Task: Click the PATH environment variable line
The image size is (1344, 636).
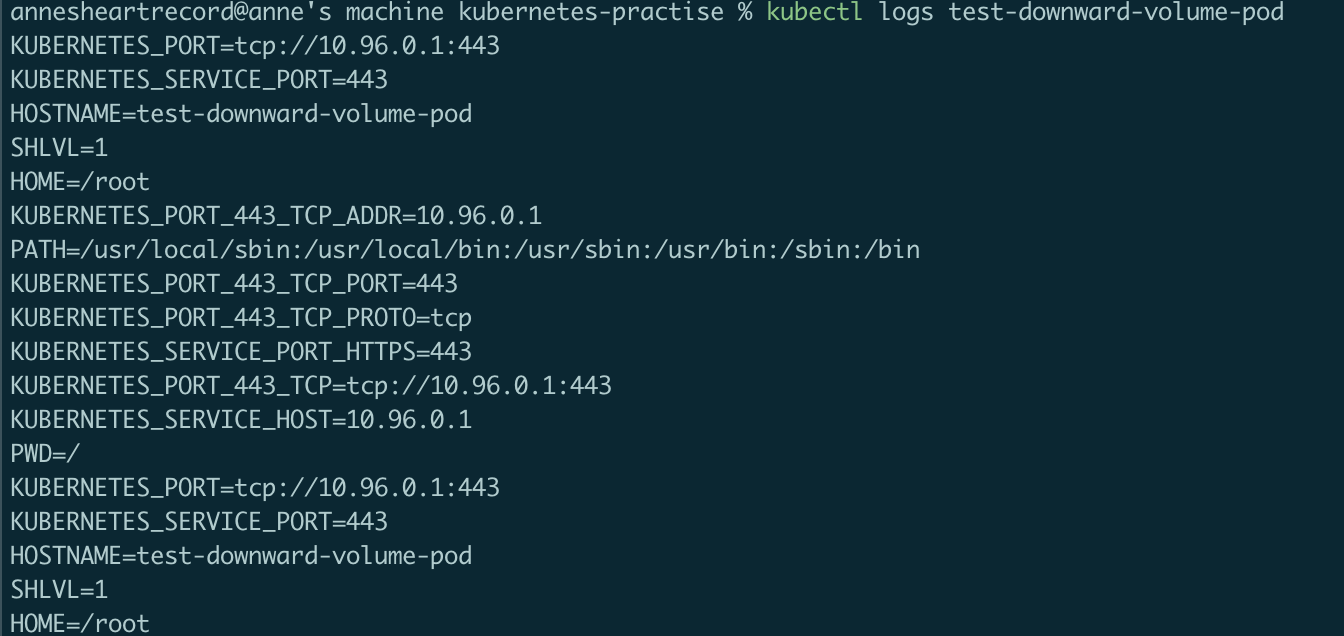Action: pos(465,250)
